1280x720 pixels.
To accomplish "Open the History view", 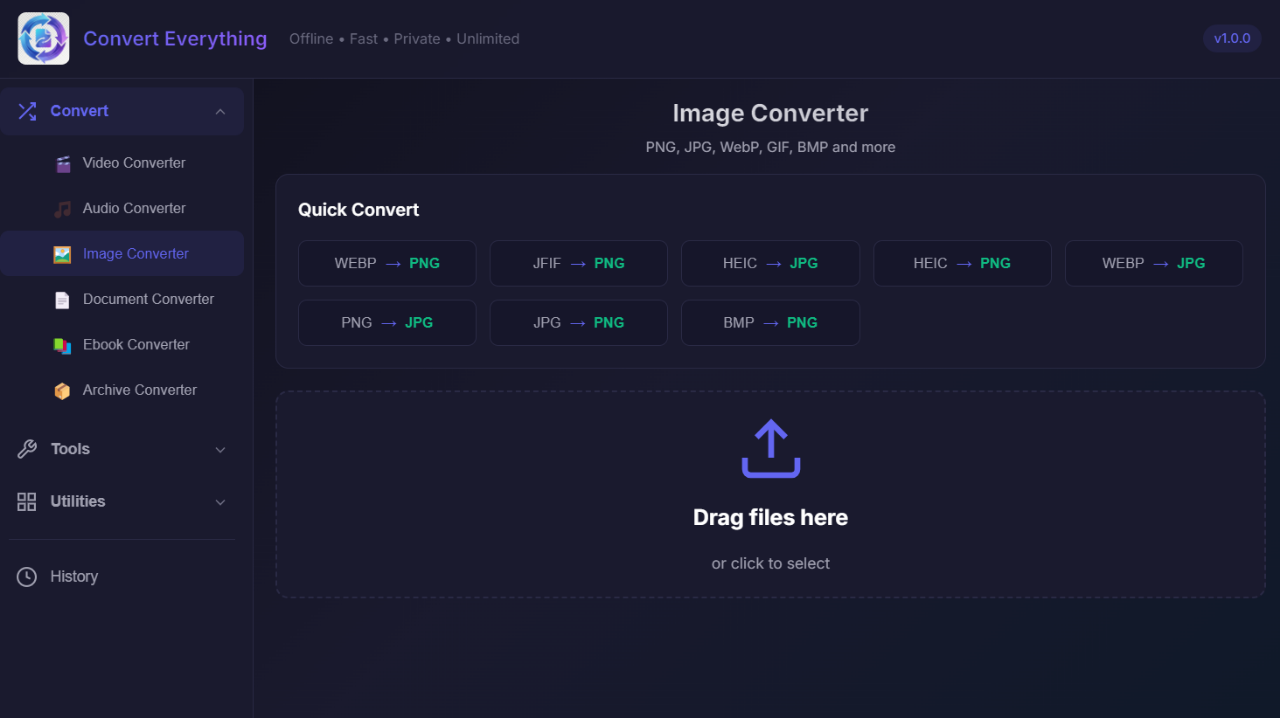I will coord(74,576).
